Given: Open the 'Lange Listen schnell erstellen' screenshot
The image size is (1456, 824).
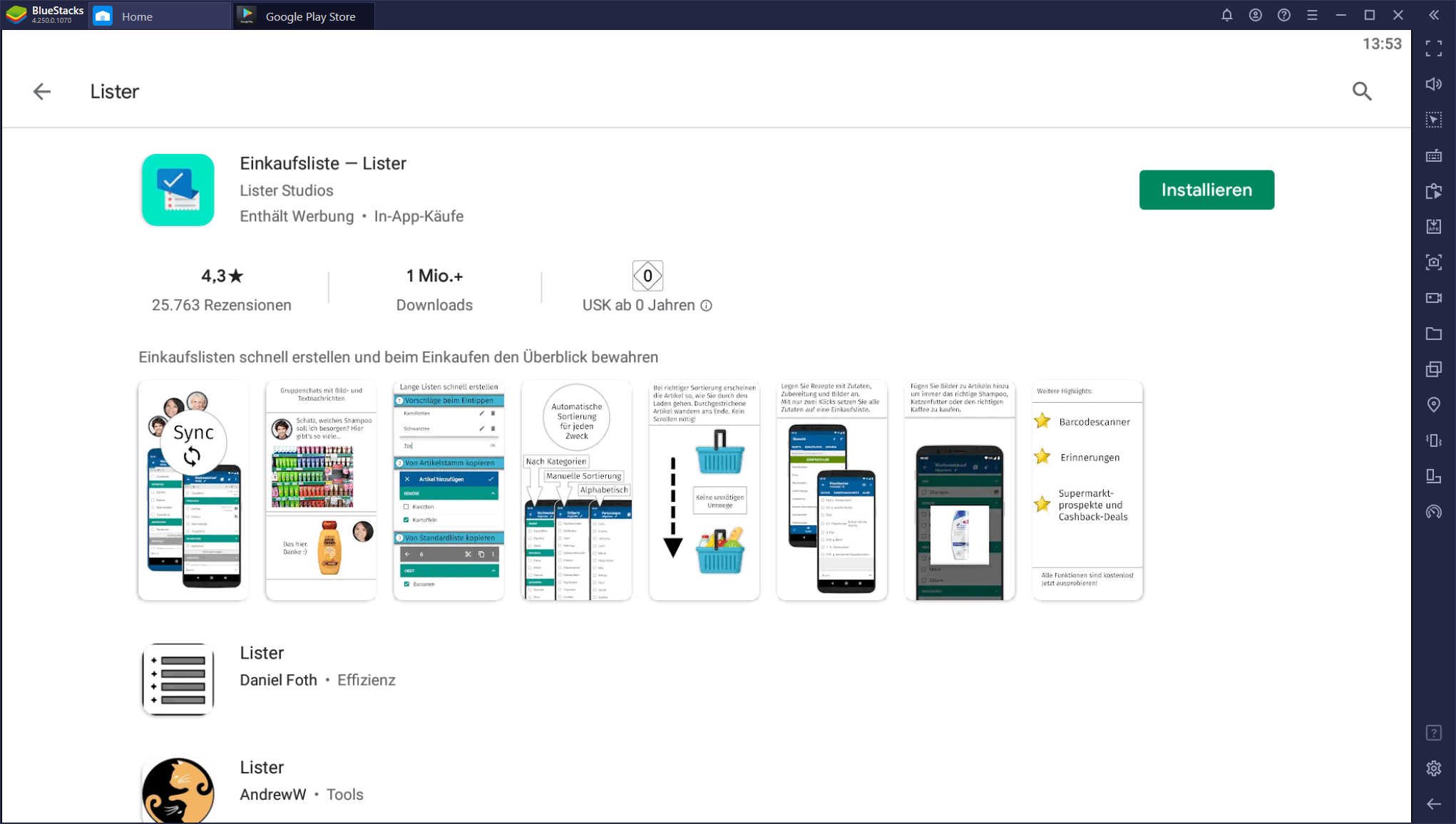Looking at the screenshot, I should [x=448, y=490].
